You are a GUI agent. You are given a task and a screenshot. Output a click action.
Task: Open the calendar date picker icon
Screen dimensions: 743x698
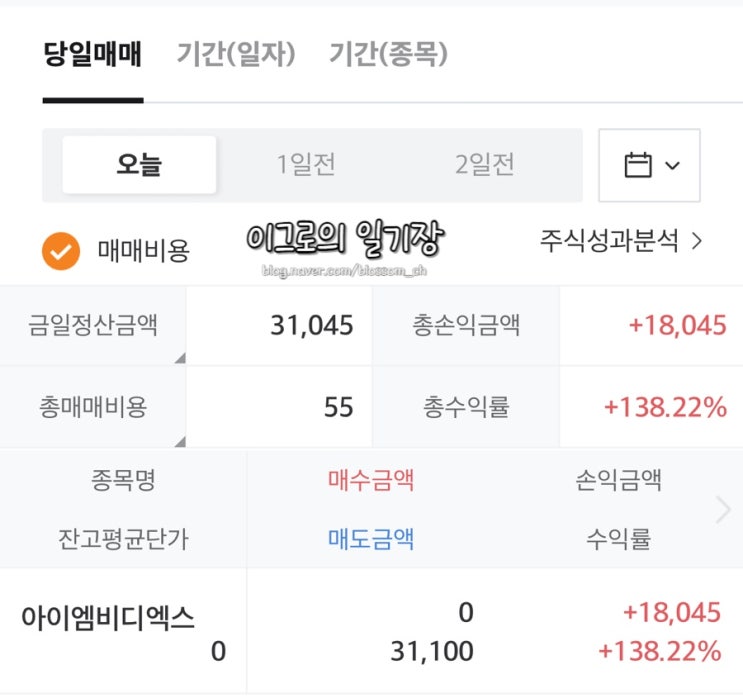[x=637, y=165]
